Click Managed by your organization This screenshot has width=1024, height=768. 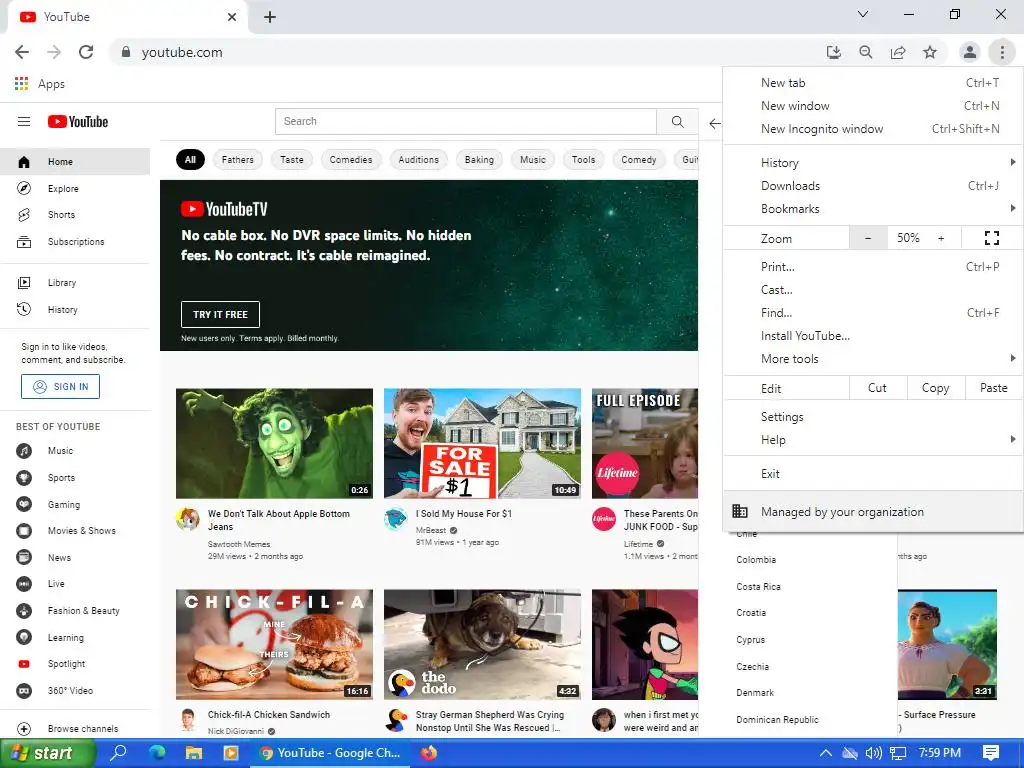click(873, 512)
